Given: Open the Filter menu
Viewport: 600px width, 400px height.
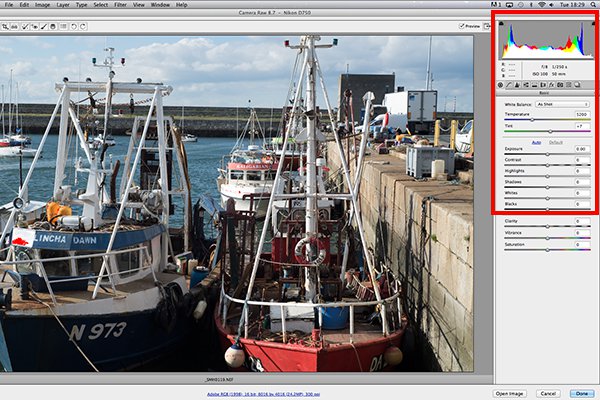Looking at the screenshot, I should point(121,4).
